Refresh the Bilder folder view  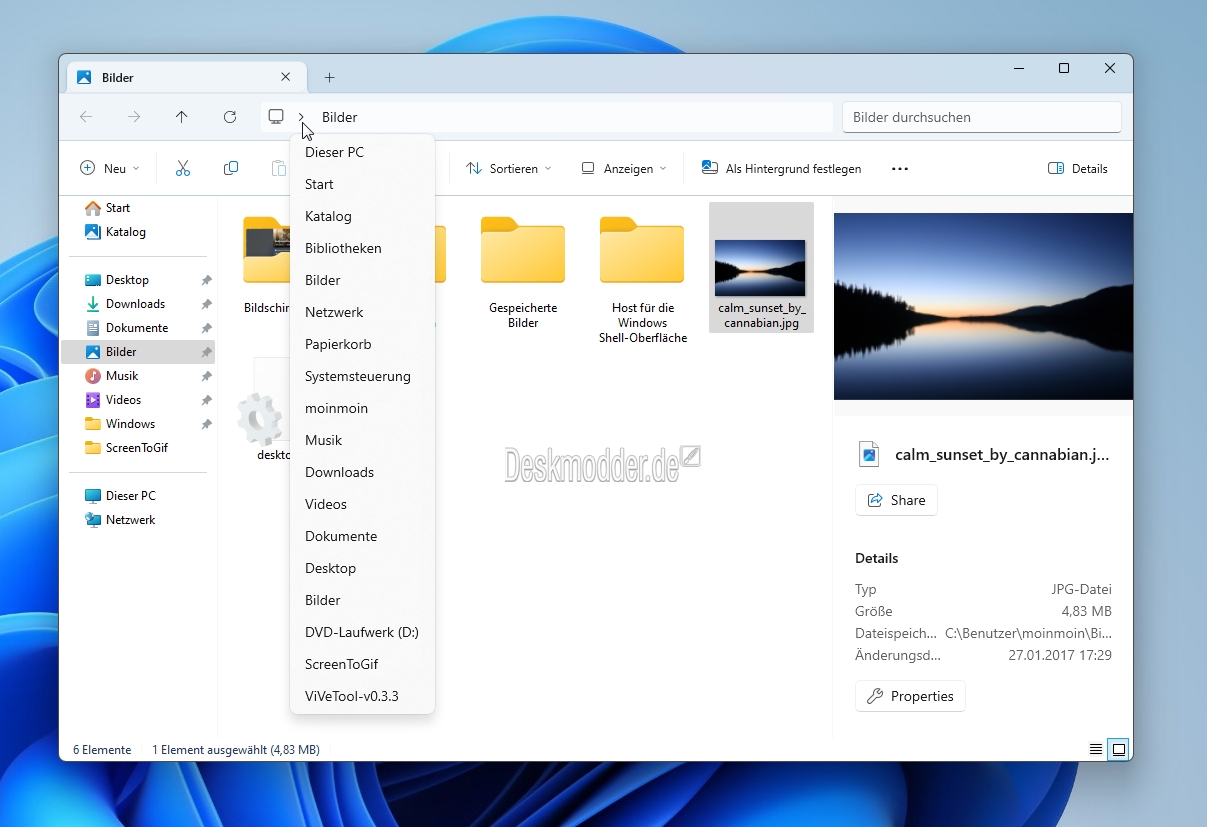pyautogui.click(x=229, y=117)
